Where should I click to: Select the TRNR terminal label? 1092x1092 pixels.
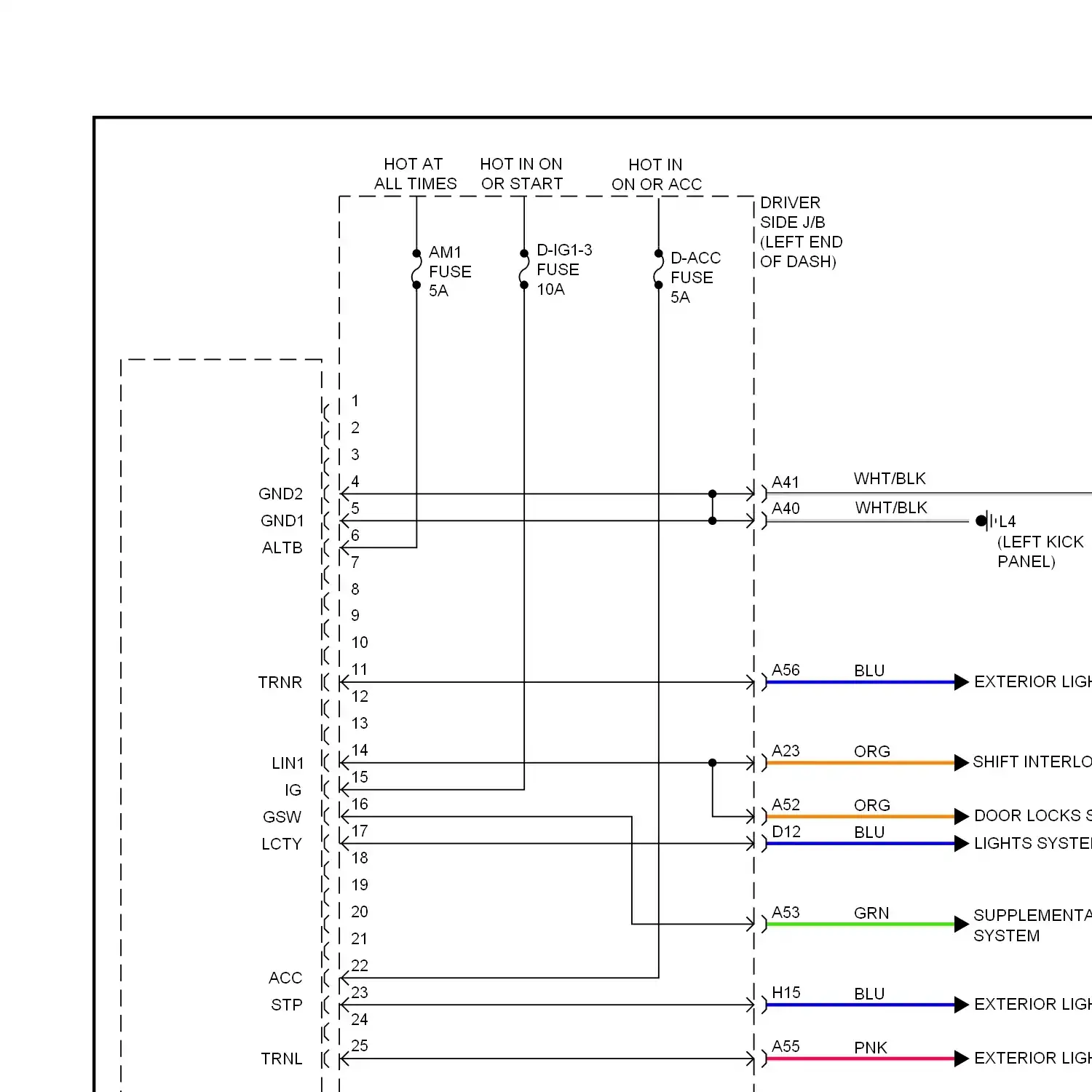pos(280,682)
